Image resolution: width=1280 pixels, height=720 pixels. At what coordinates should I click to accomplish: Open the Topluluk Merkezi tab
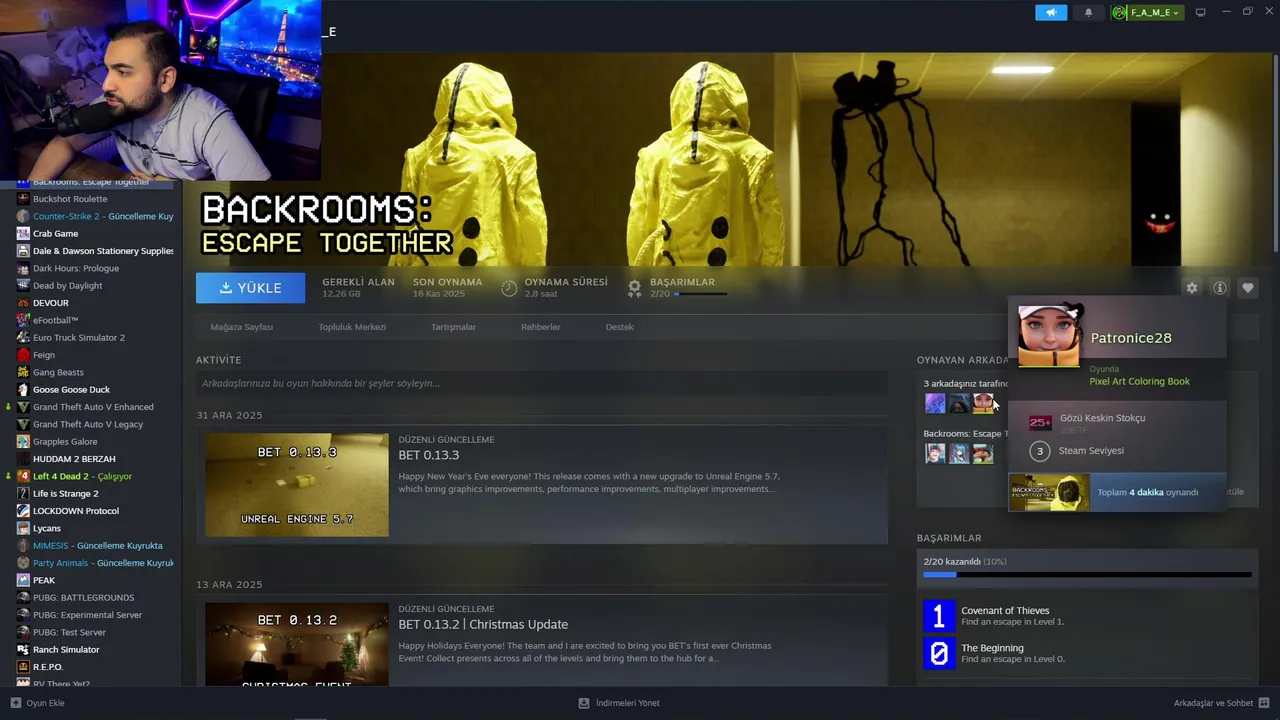tap(352, 327)
